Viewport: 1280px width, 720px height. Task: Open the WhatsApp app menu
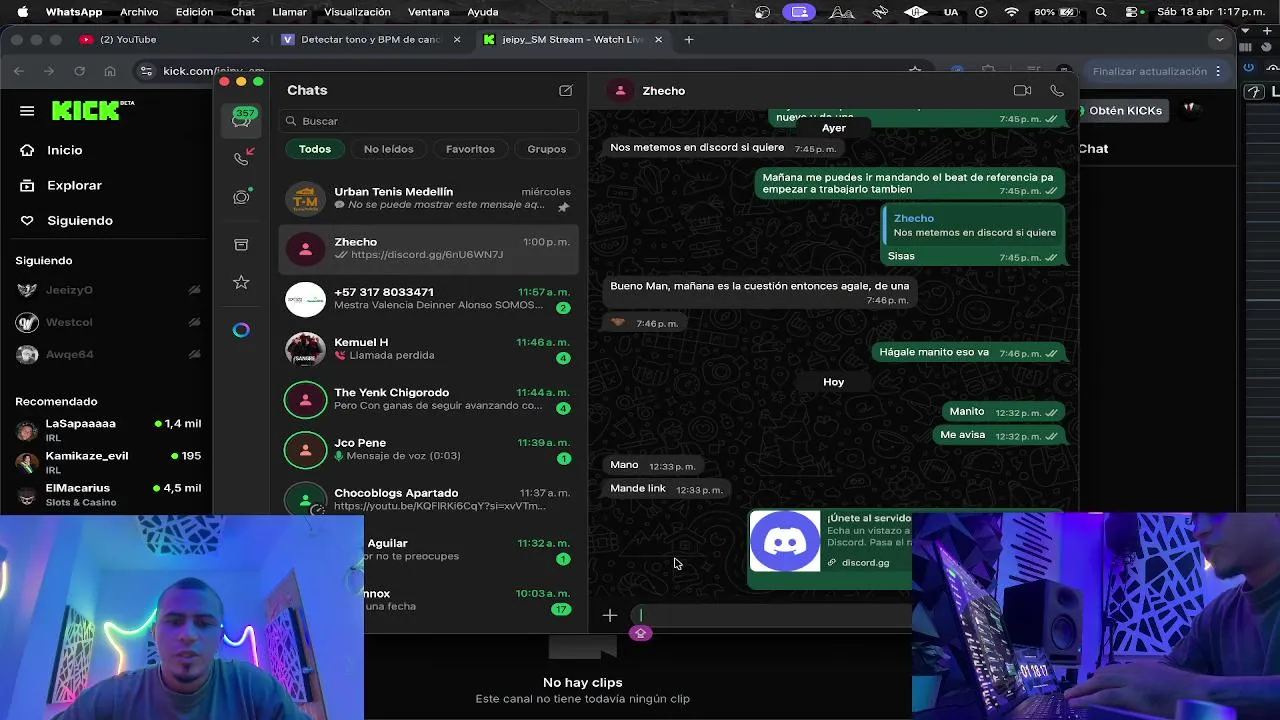[74, 12]
